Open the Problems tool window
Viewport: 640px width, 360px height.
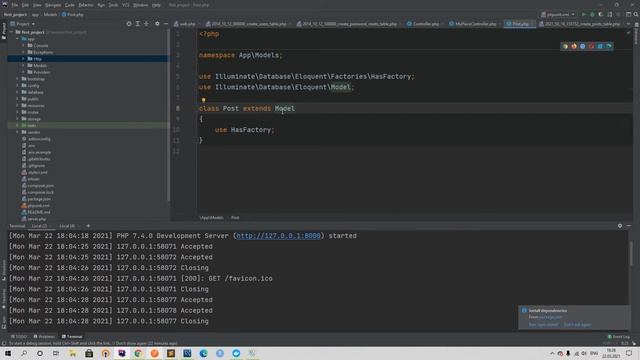pos(44,337)
